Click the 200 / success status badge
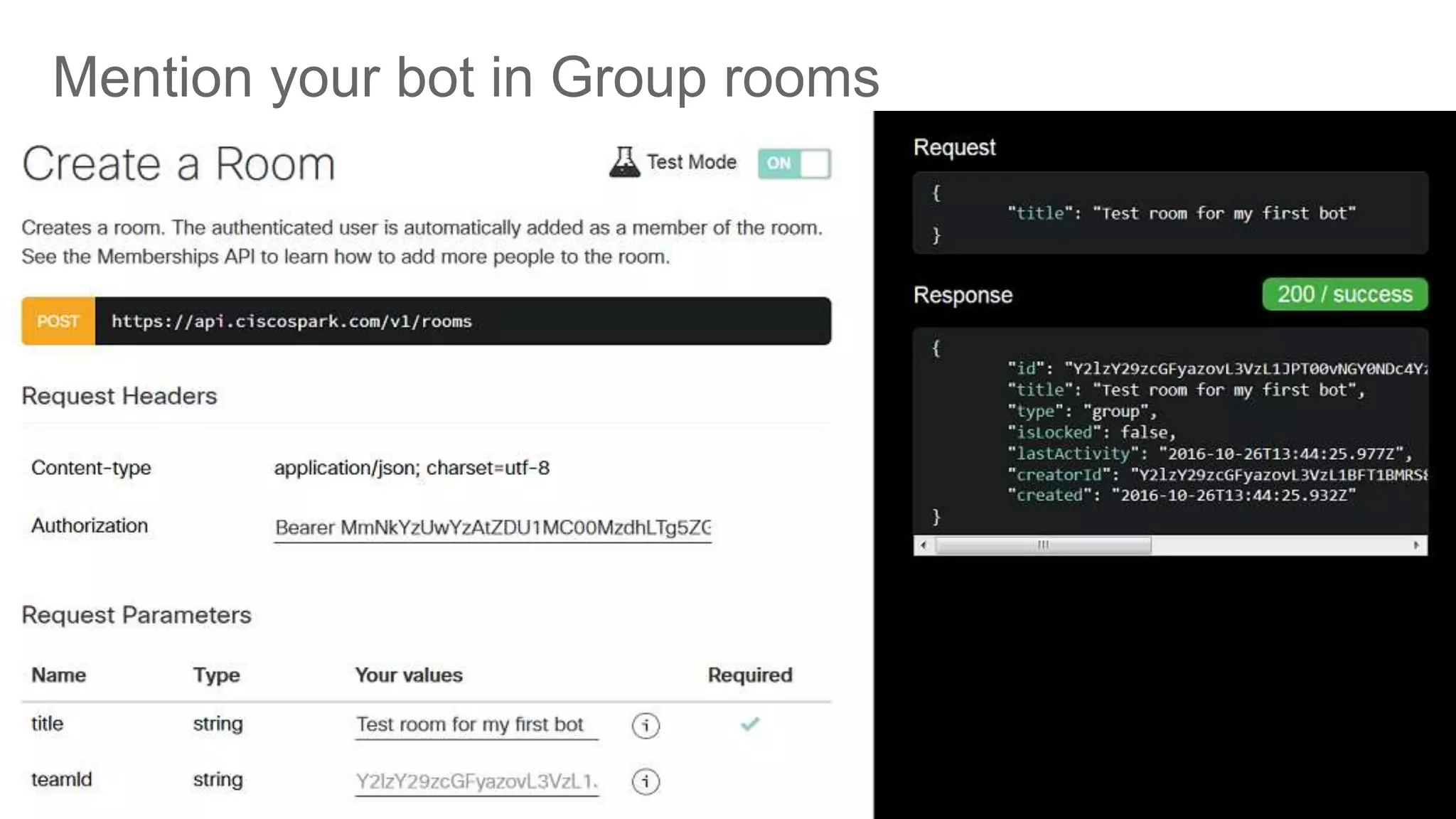This screenshot has height=819, width=1456. (x=1344, y=294)
